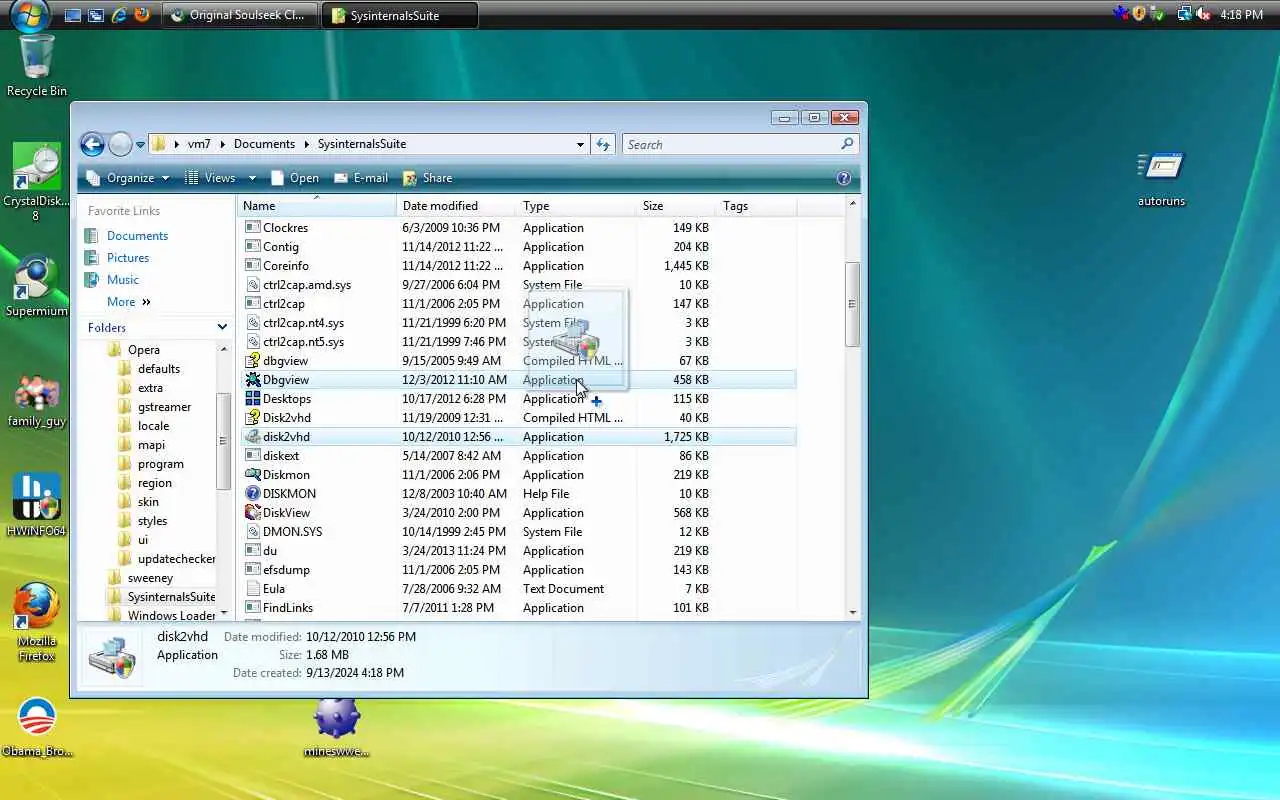Open the Views dropdown arrow

[x=252, y=178]
